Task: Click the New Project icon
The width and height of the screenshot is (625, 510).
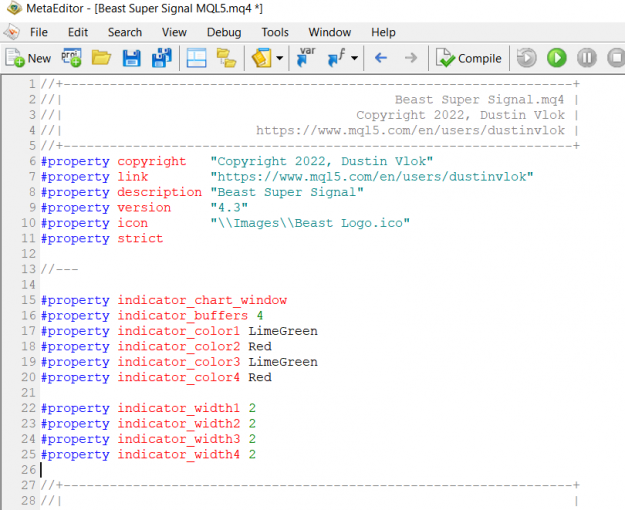Action: [x=71, y=58]
